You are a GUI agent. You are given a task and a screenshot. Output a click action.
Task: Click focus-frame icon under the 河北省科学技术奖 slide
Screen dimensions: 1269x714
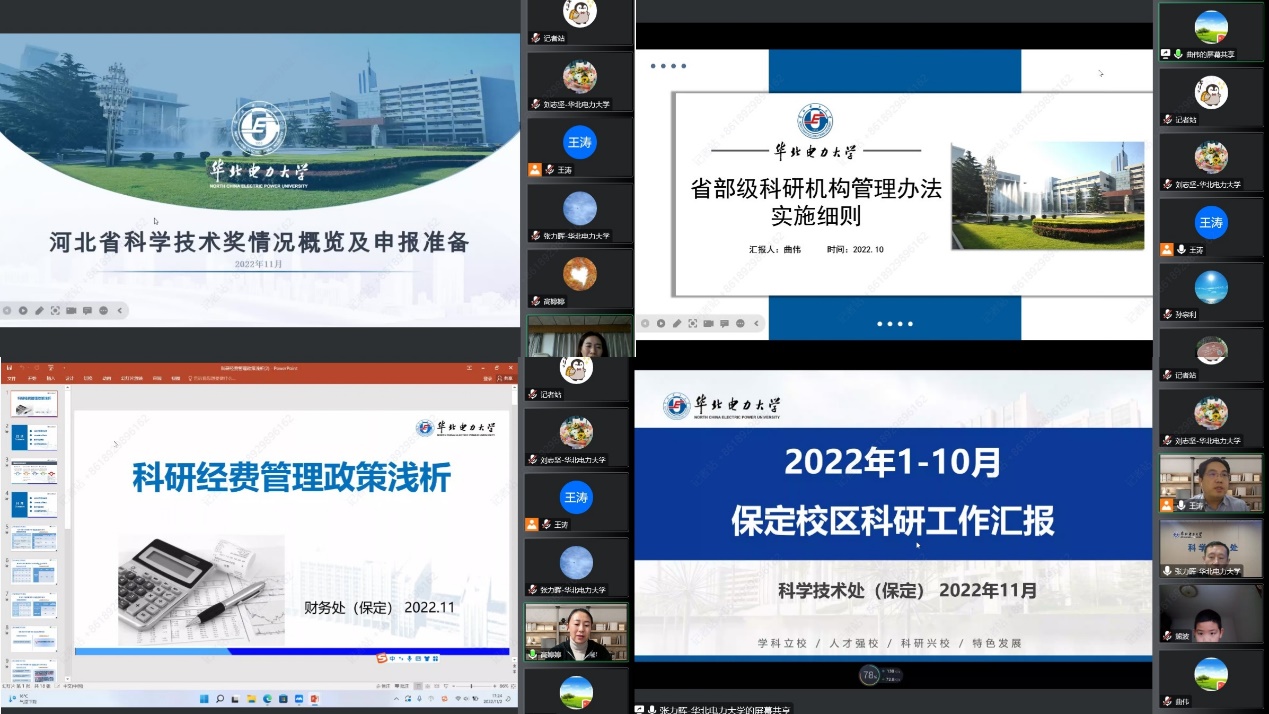click(x=55, y=311)
